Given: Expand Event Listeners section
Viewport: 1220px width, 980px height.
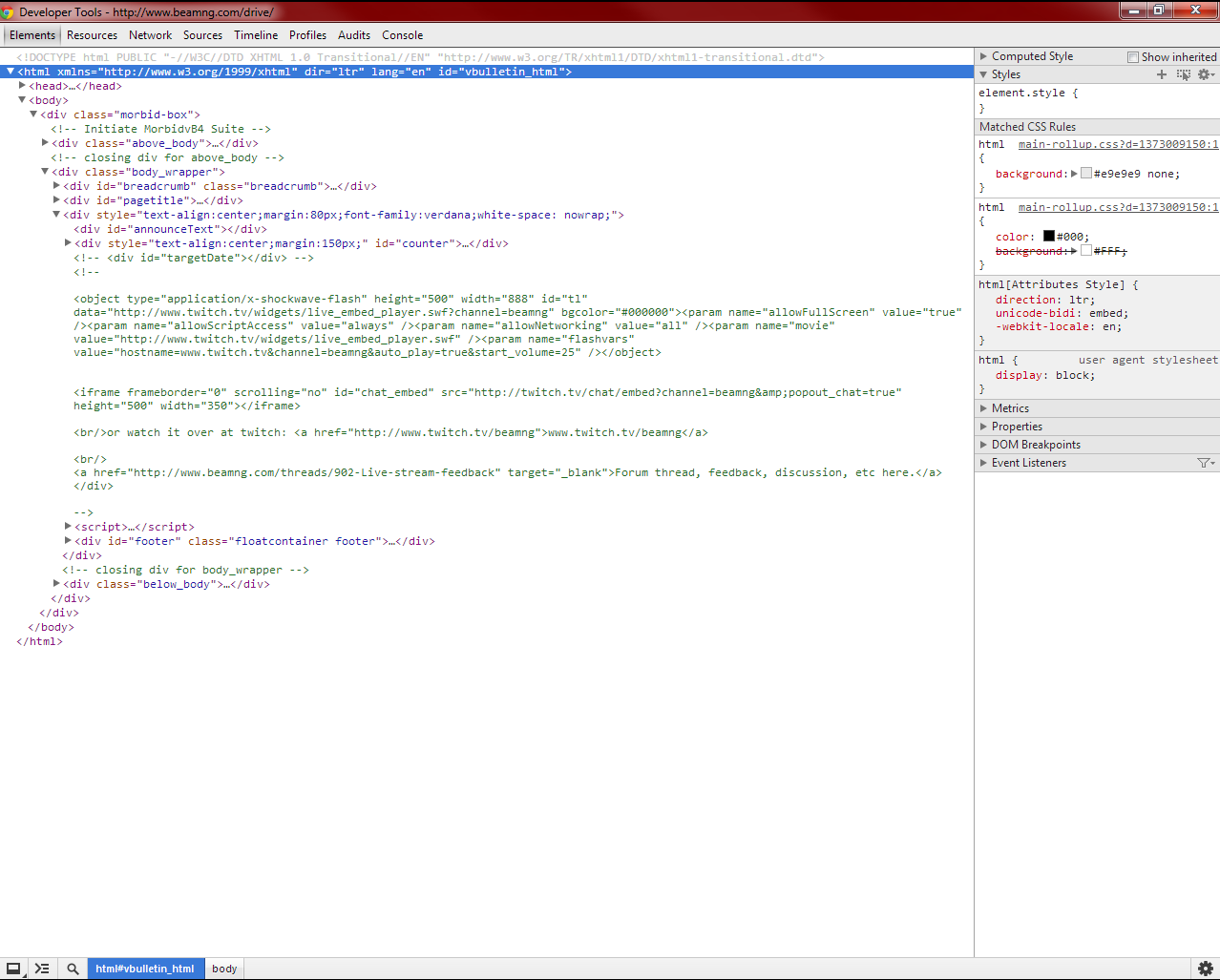Looking at the screenshot, I should click(x=984, y=463).
